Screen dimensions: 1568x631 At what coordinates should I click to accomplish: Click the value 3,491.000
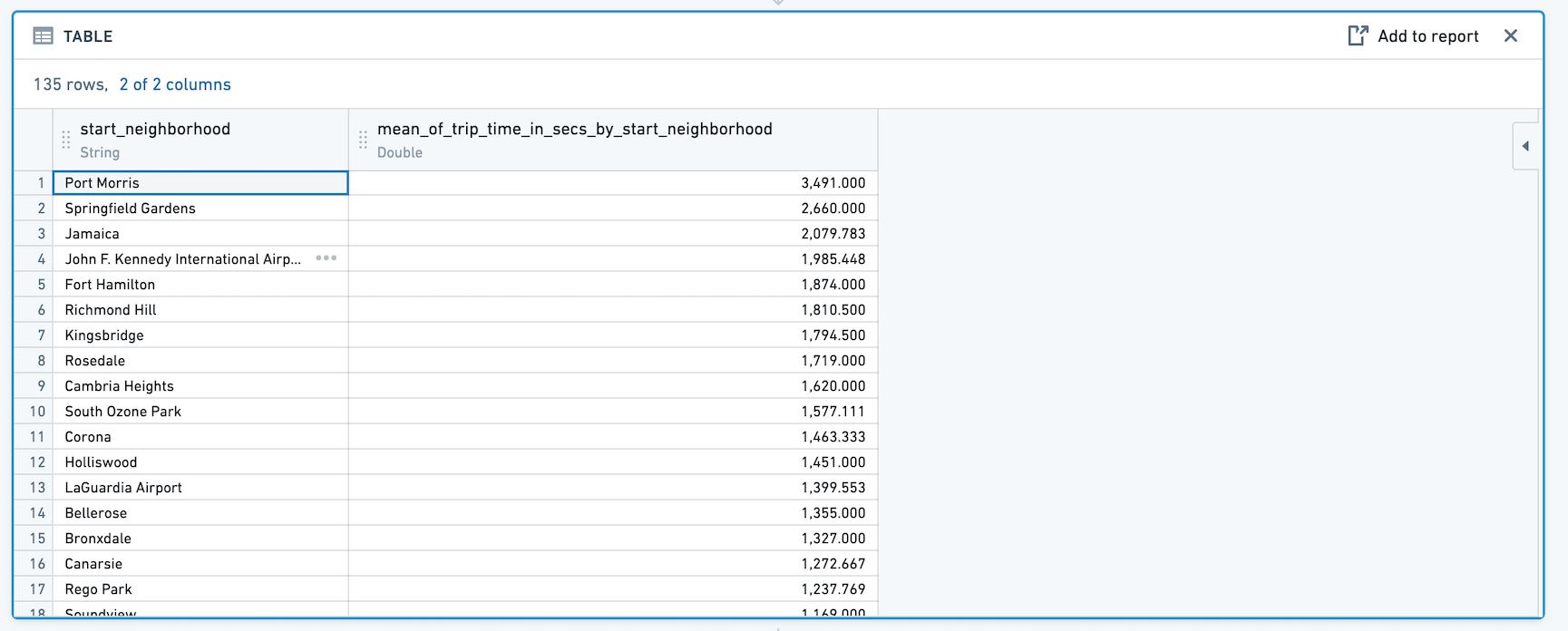[x=833, y=183]
